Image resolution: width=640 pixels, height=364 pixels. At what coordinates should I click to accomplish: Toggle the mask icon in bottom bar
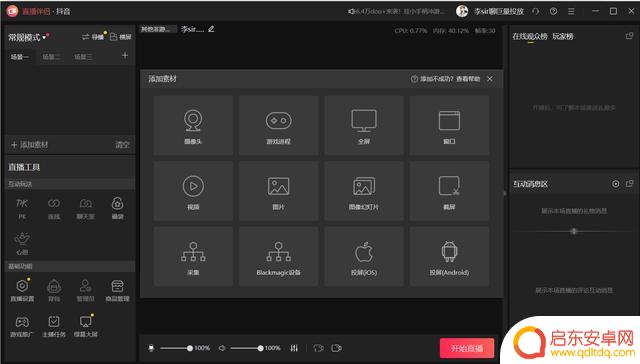tap(318, 348)
